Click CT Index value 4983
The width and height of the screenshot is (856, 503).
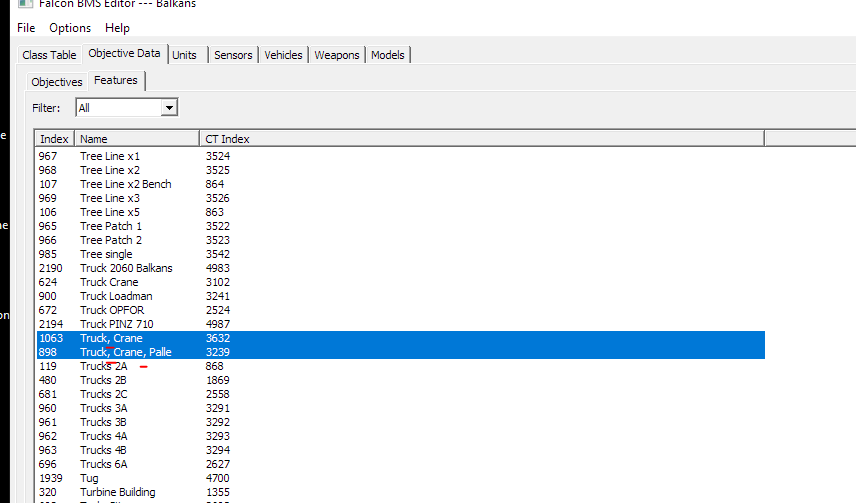pos(218,268)
